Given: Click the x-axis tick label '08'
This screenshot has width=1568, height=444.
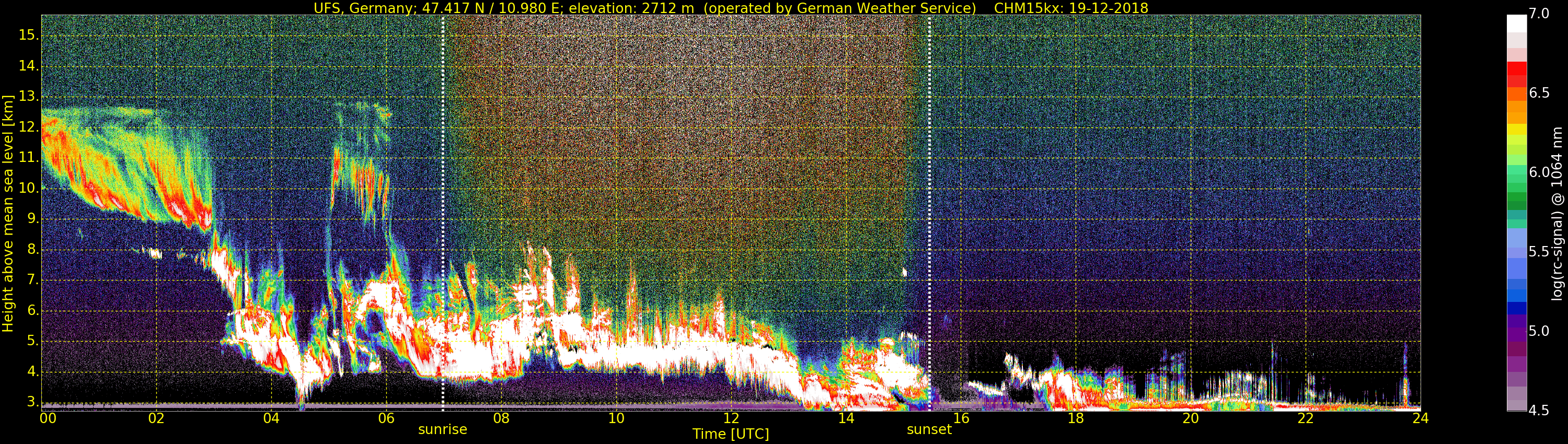Looking at the screenshot, I should (x=501, y=418).
